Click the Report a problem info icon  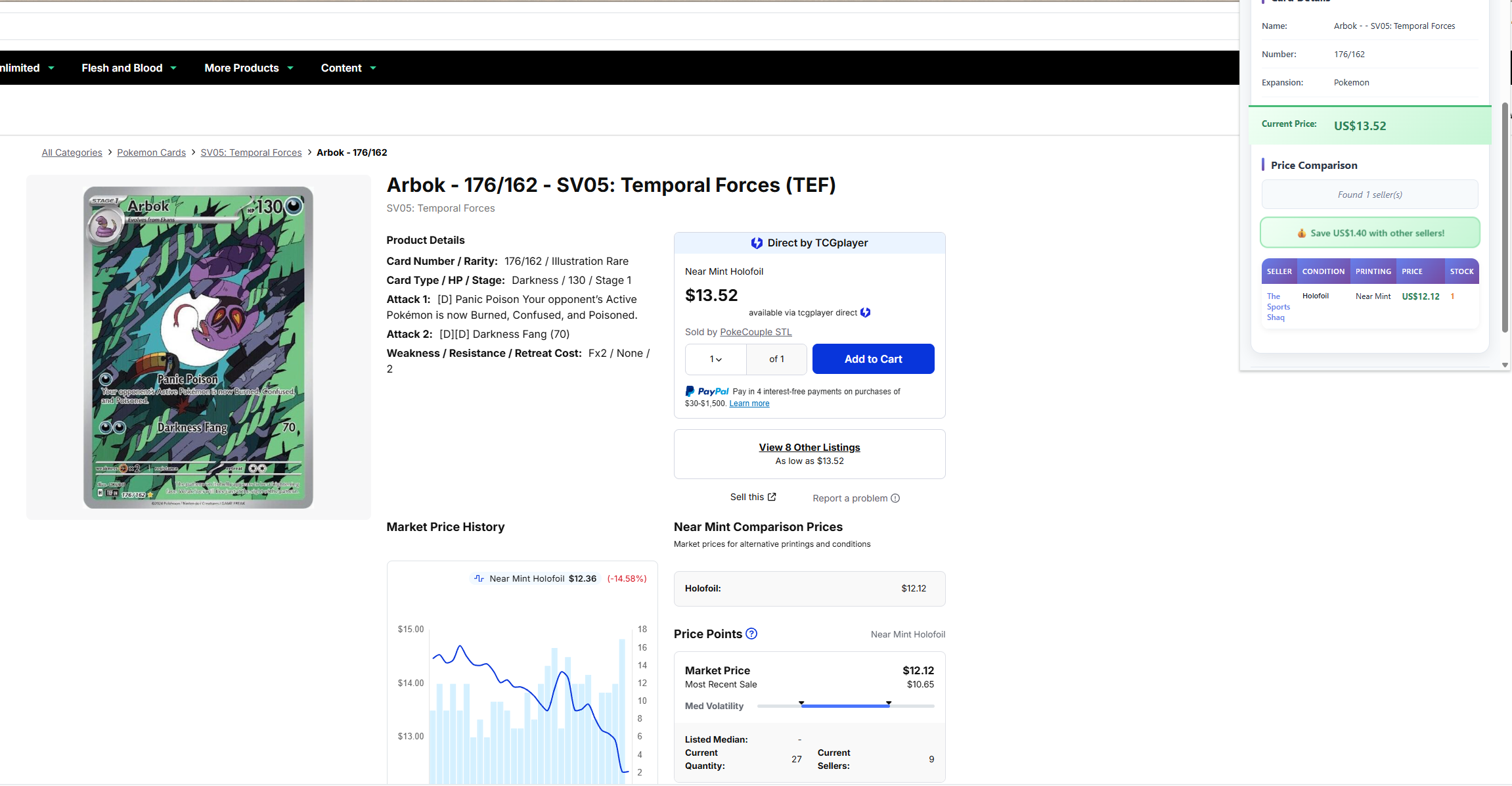(895, 498)
